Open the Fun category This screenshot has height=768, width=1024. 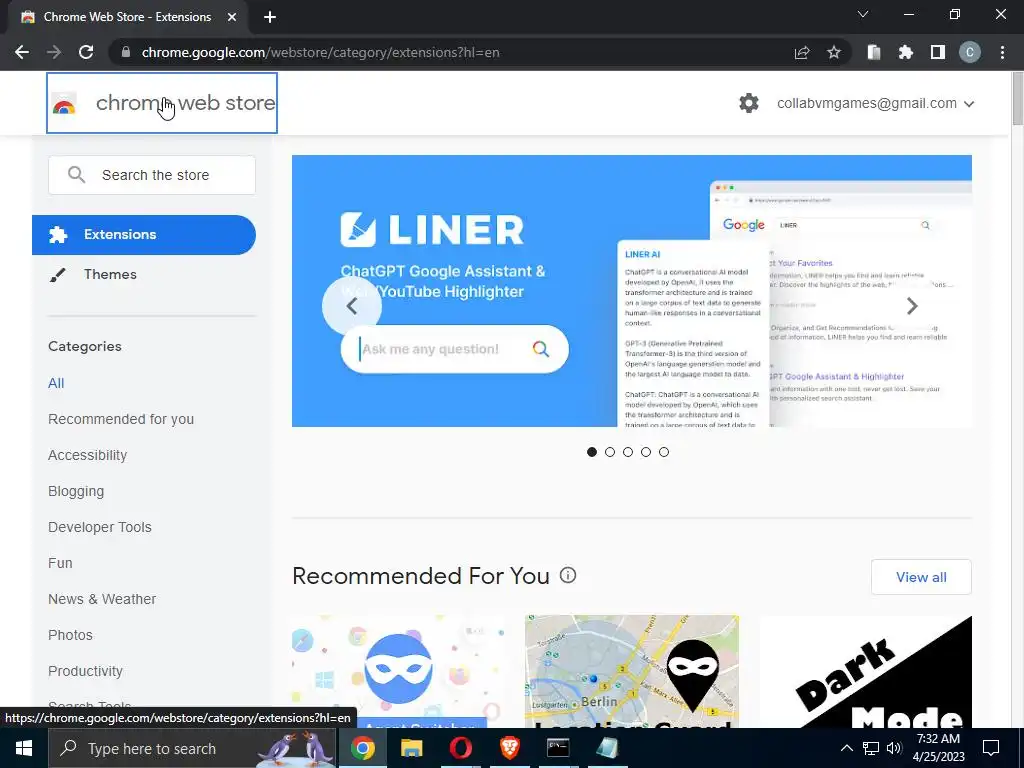60,563
